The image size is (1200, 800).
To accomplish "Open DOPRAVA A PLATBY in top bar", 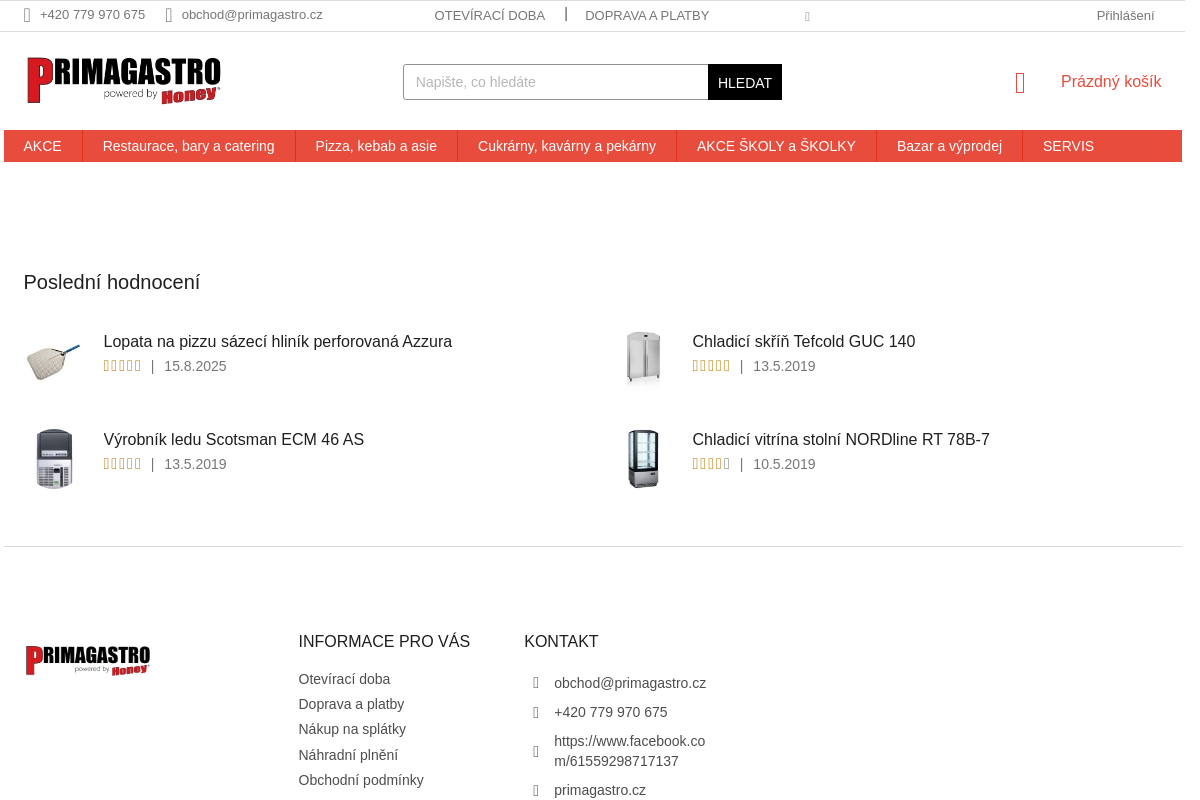I will pyautogui.click(x=647, y=16).
